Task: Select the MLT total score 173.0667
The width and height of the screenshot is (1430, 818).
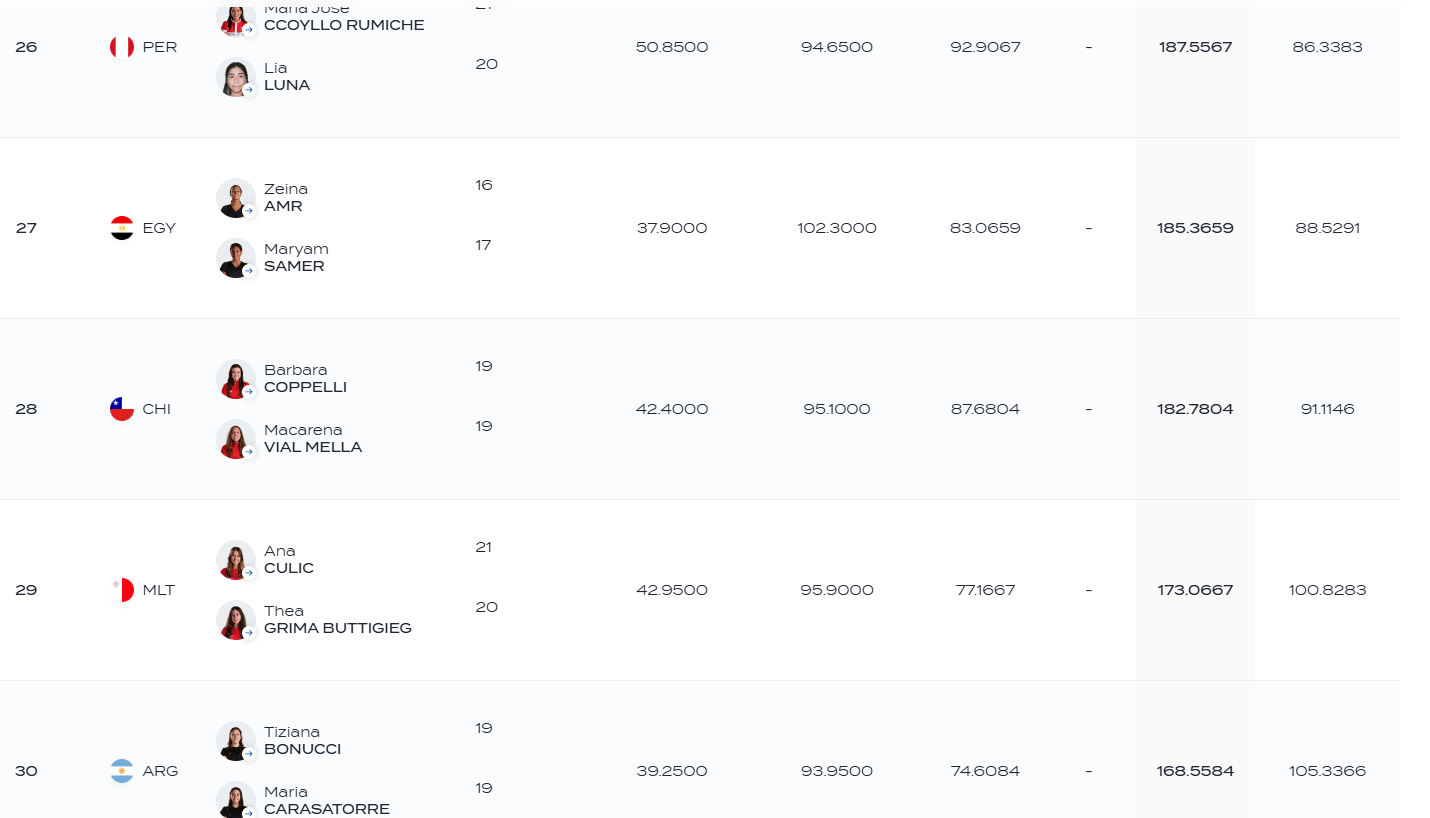Action: [1195, 590]
